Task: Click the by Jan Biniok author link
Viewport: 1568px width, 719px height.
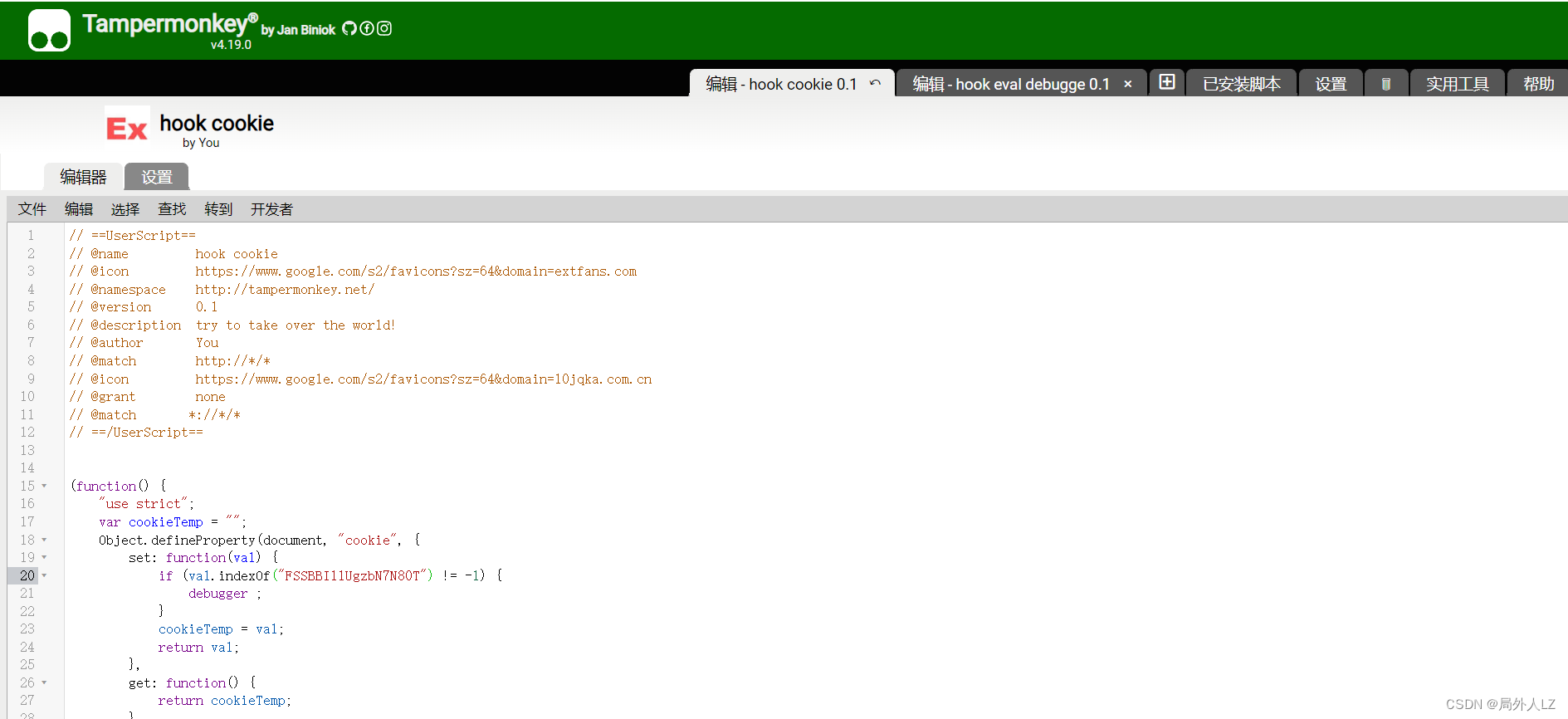Action: [x=298, y=30]
